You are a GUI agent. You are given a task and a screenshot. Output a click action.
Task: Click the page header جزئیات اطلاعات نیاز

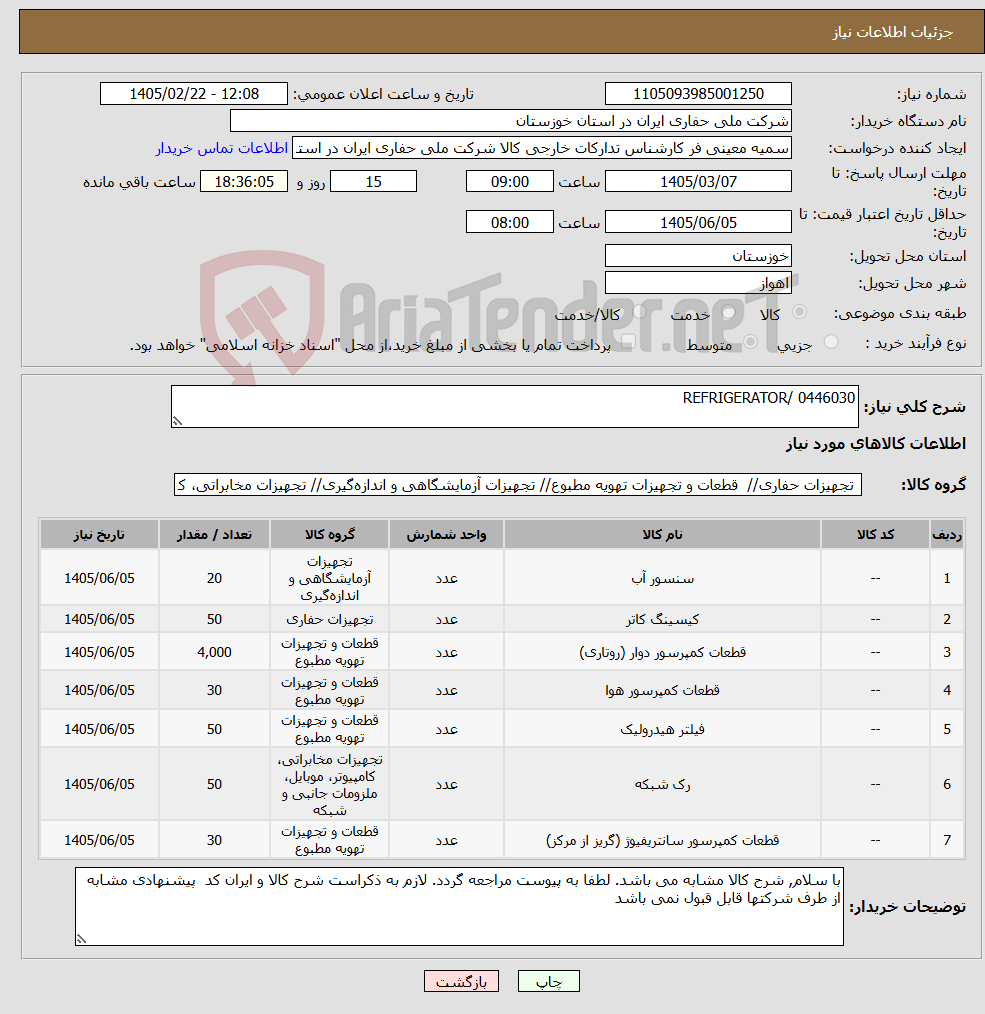892,32
